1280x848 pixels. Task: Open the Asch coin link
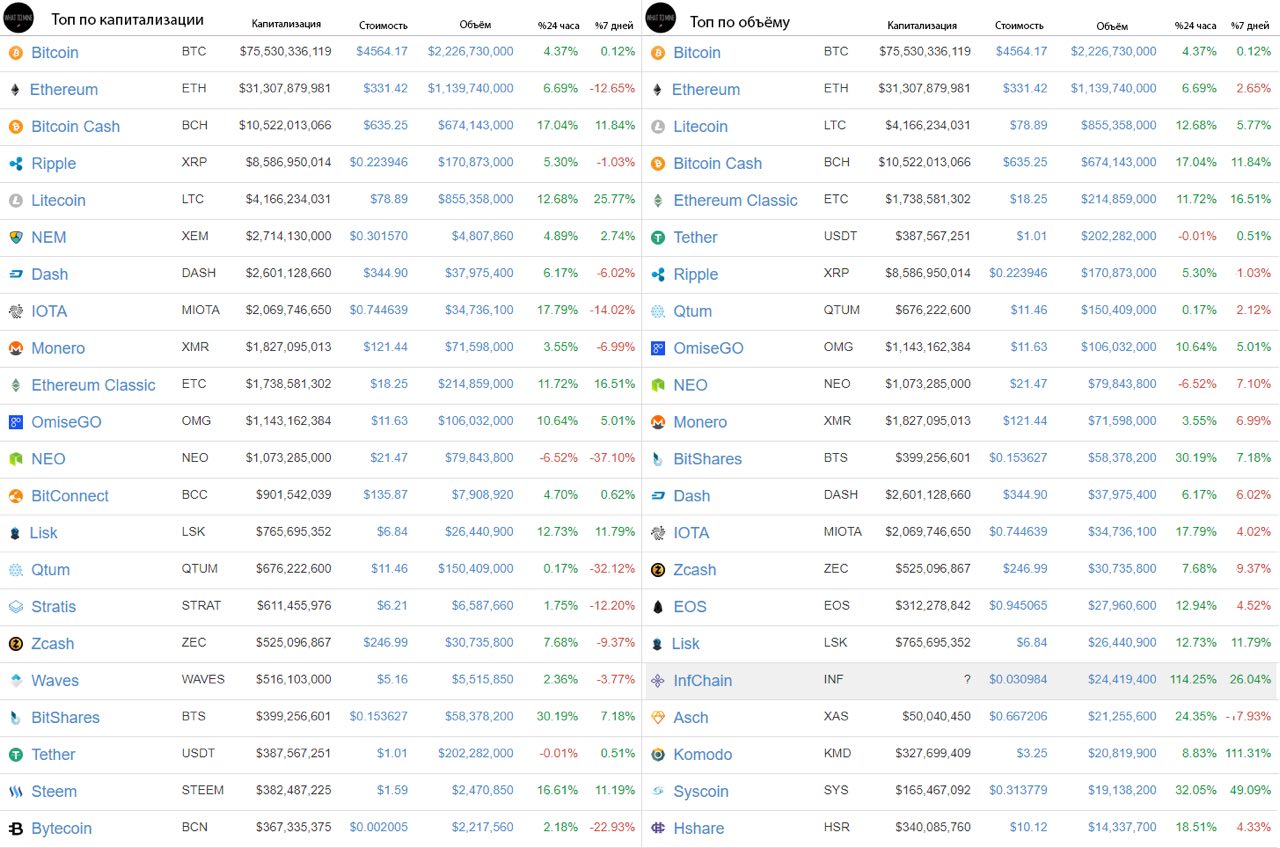tap(691, 718)
